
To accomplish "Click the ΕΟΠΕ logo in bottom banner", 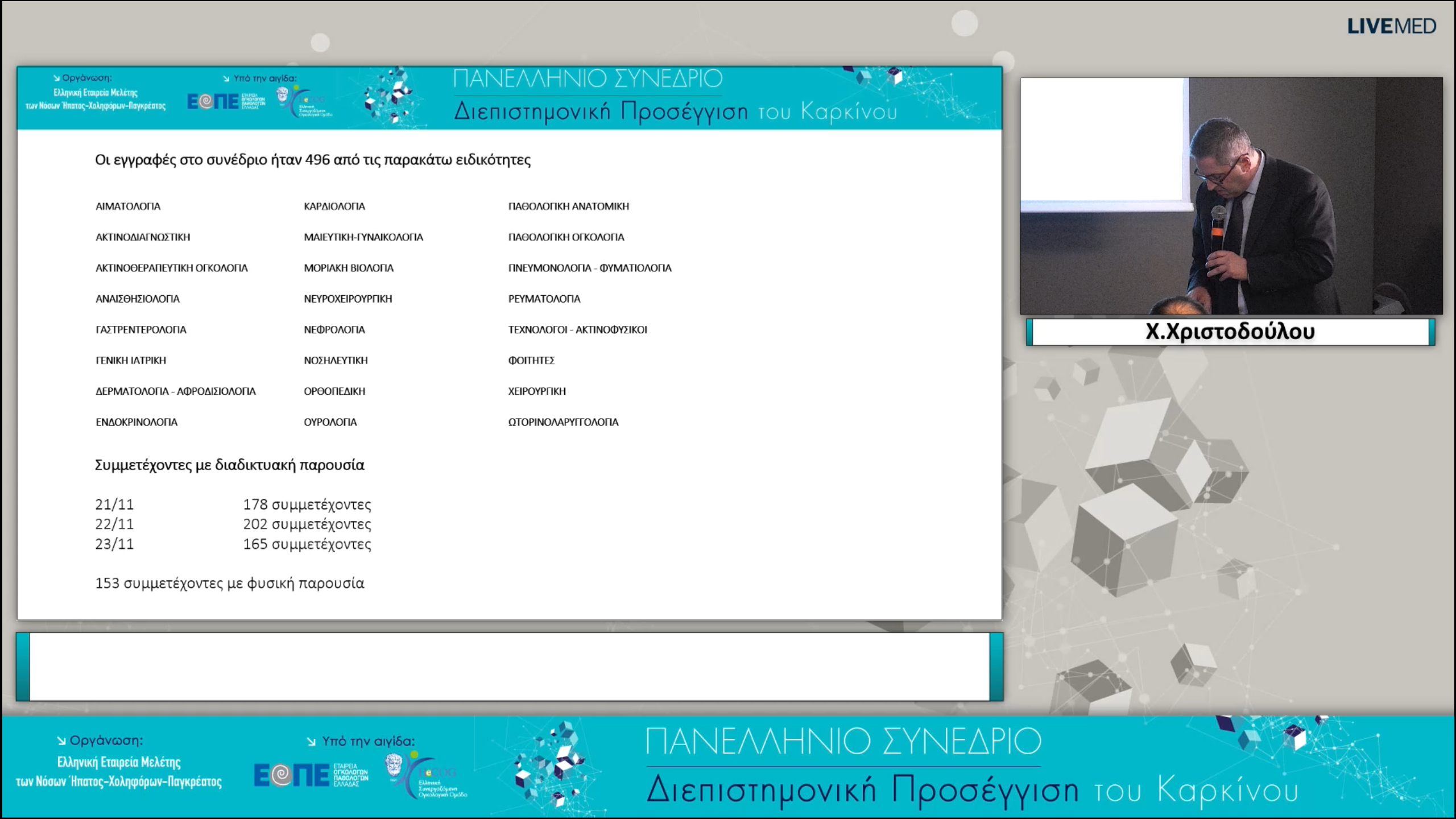I will pos(311,775).
